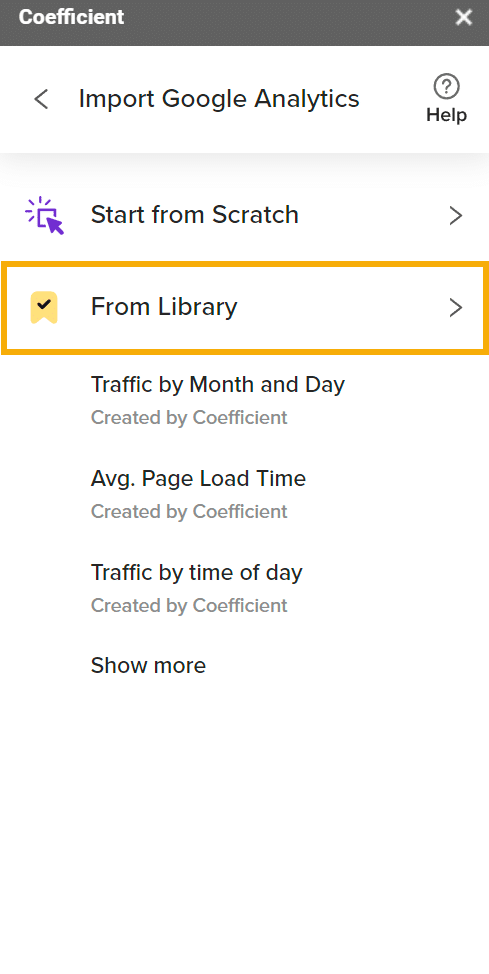
Task: Click the yellow bookmark icon for From Library
Action: (x=44, y=307)
